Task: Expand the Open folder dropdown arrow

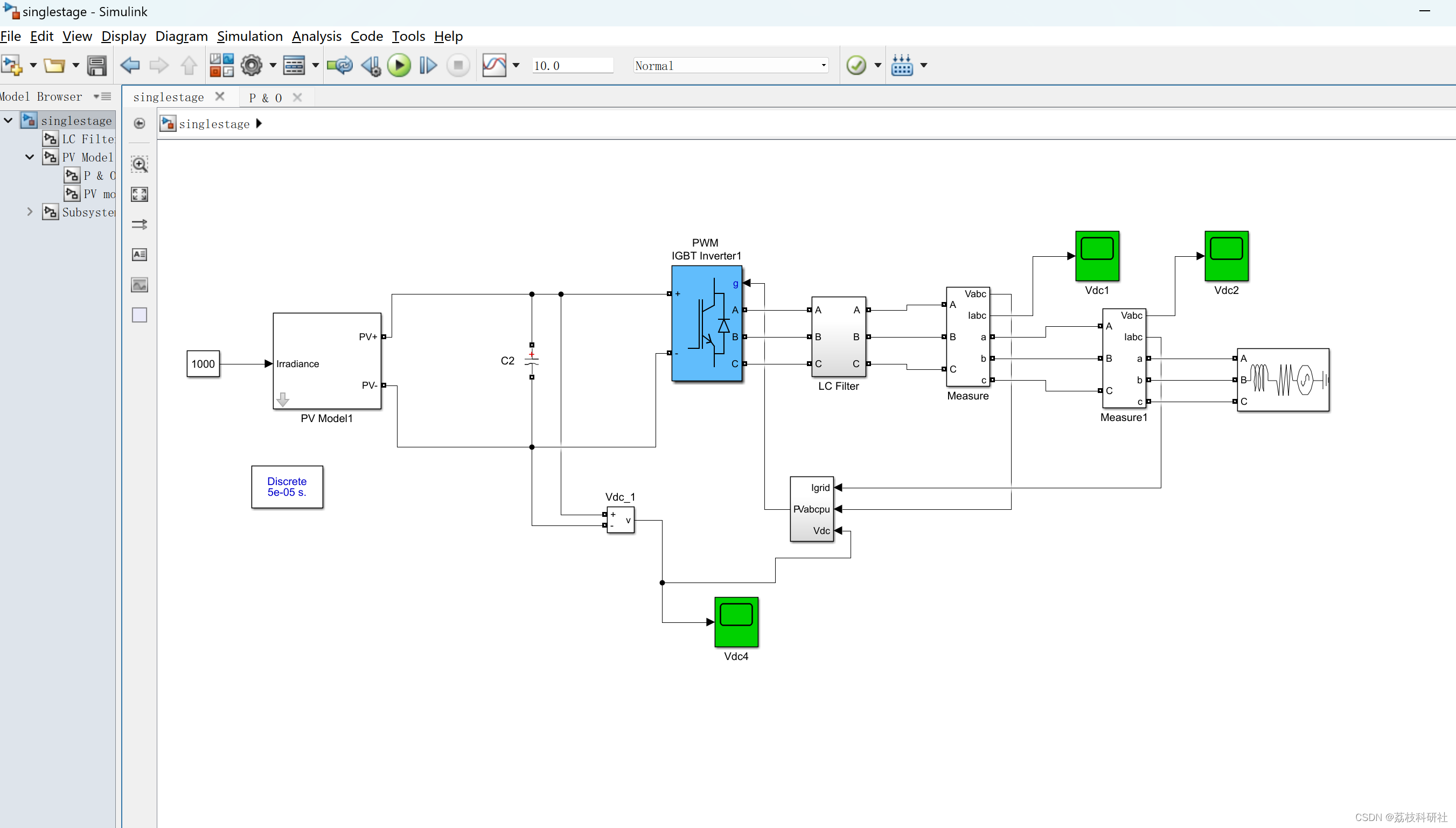Action: (75, 65)
